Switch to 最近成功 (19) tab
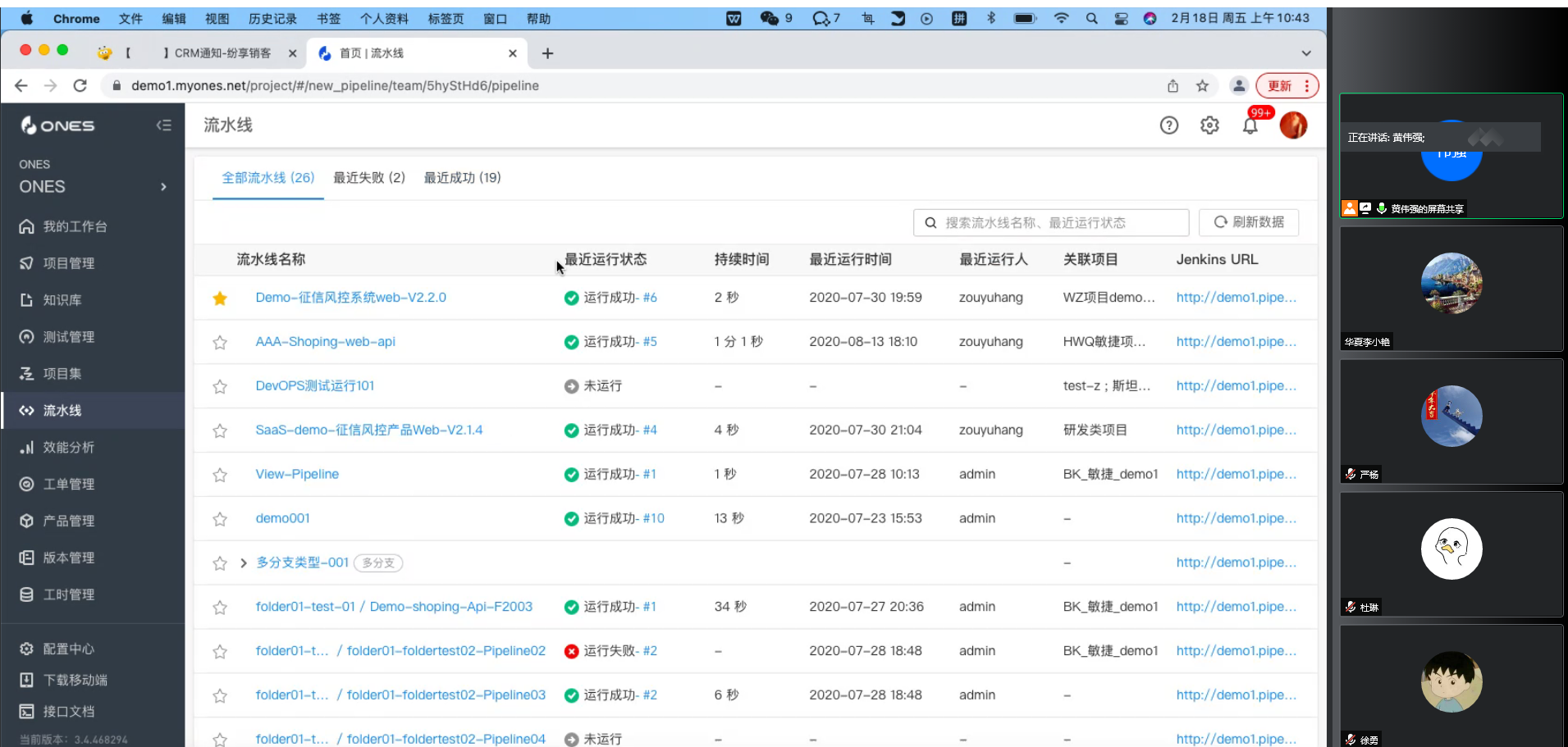Viewport: 1568px width, 747px height. [462, 178]
